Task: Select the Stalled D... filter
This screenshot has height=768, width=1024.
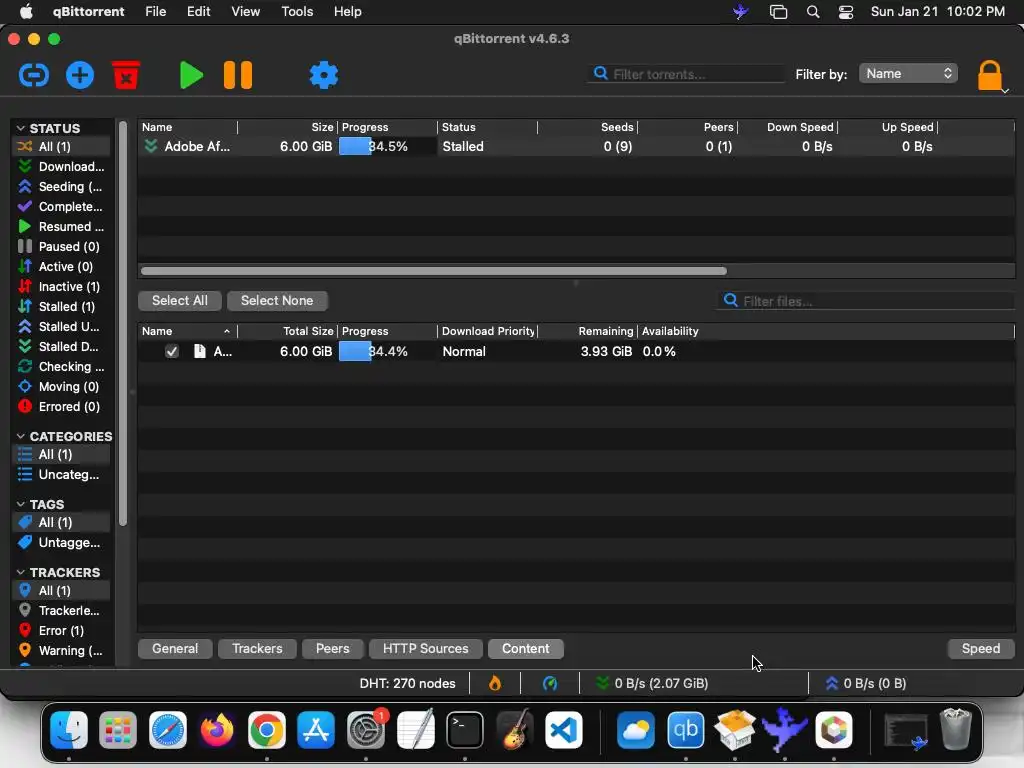Action: click(x=61, y=346)
